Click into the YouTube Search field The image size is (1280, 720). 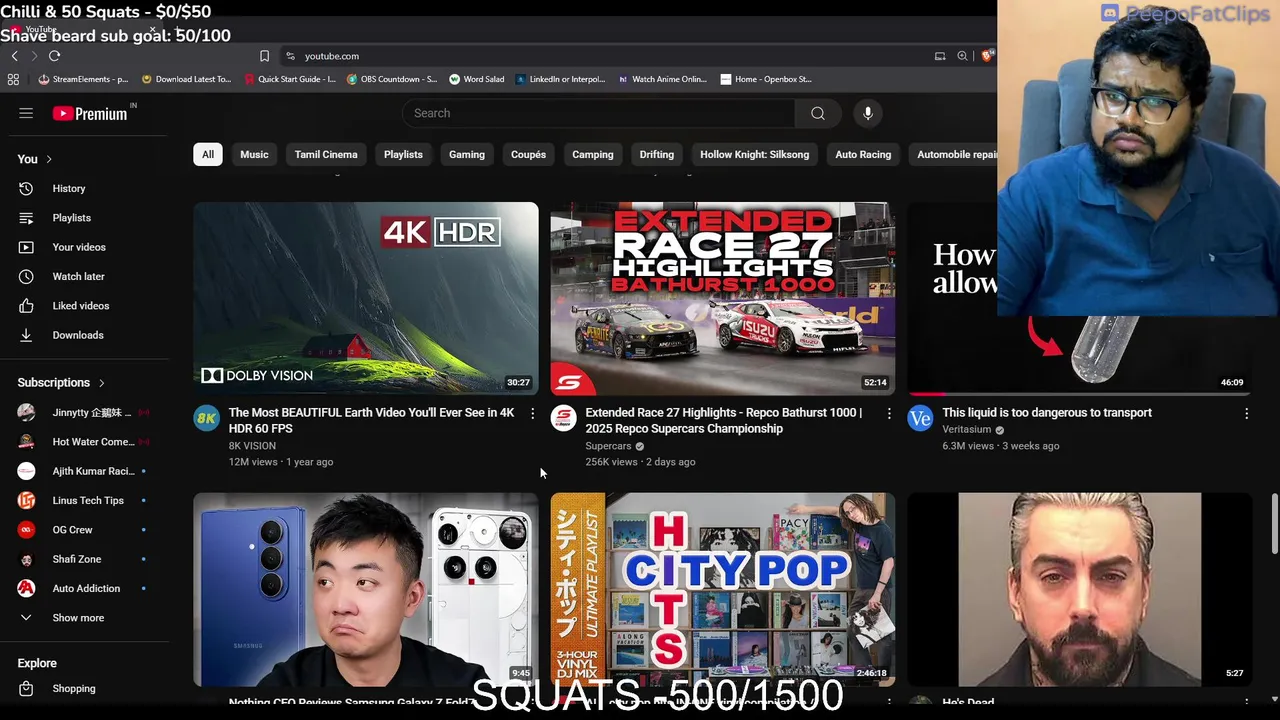[600, 113]
